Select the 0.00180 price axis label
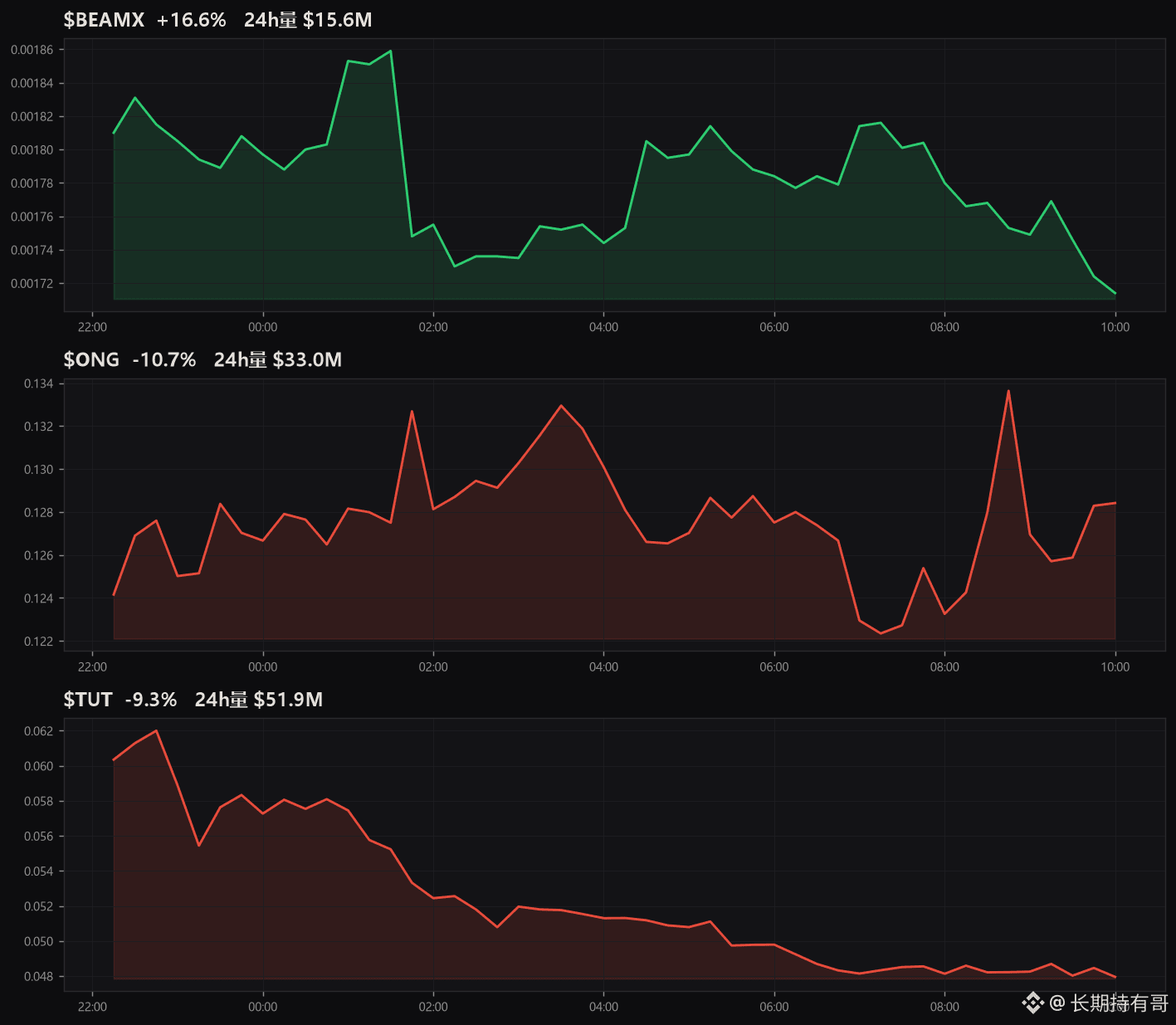 tap(32, 150)
